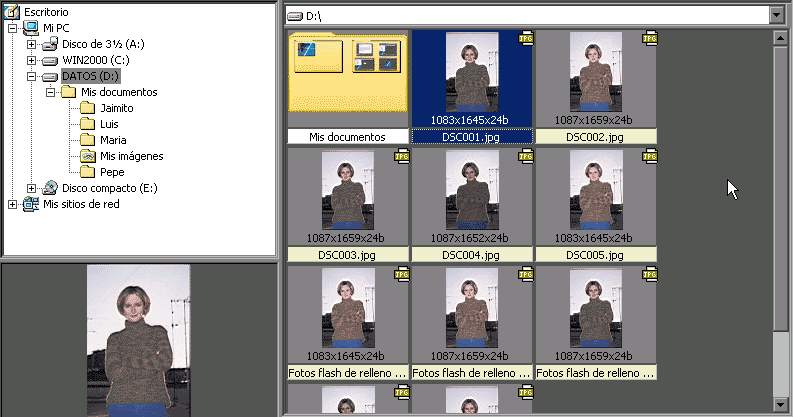Screen dimensions: 793x417
Task: Click the Mis documentos caption under folder thumbnail
Action: (348, 136)
